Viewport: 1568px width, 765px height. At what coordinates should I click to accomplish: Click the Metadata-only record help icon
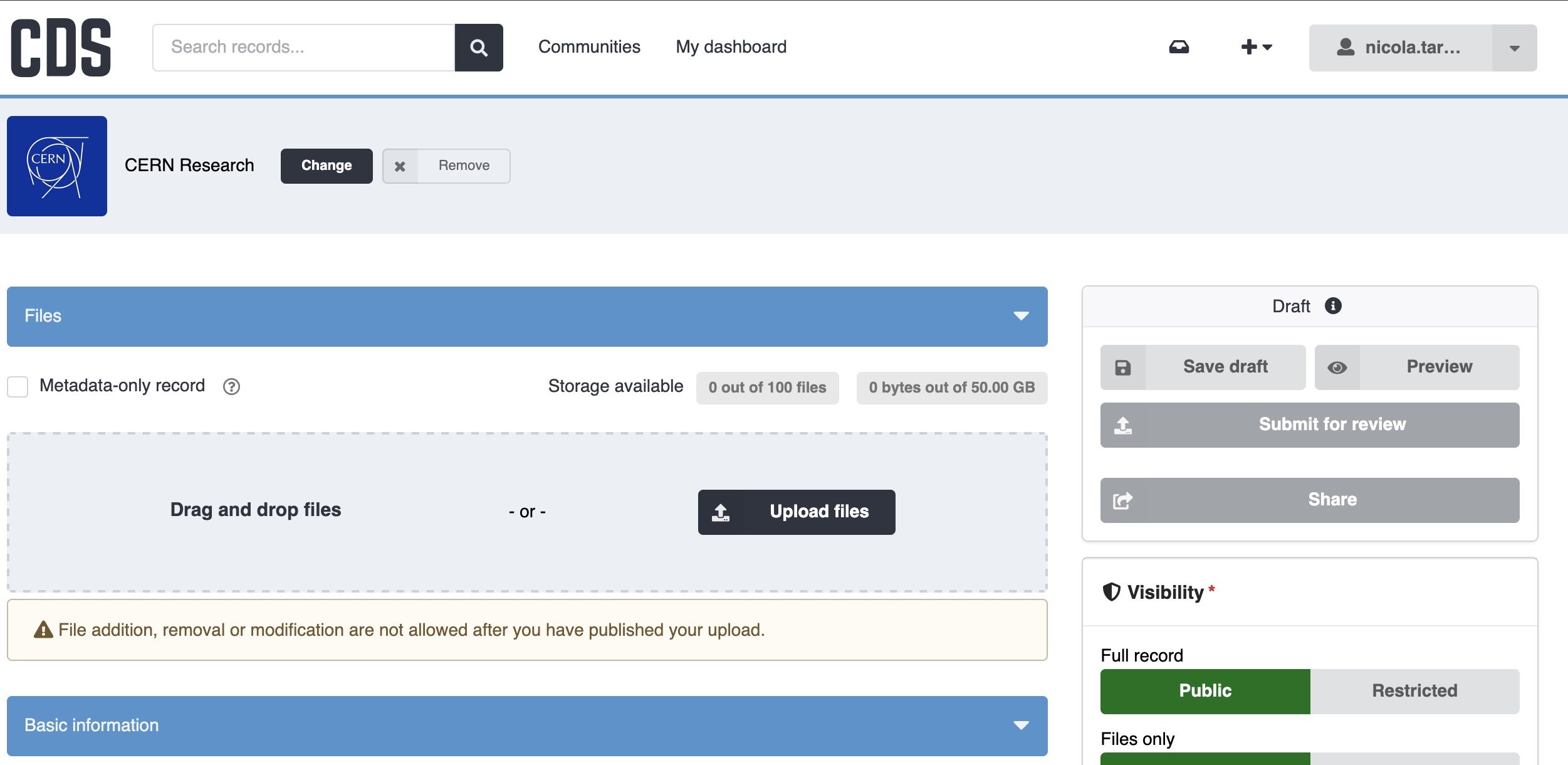(231, 386)
